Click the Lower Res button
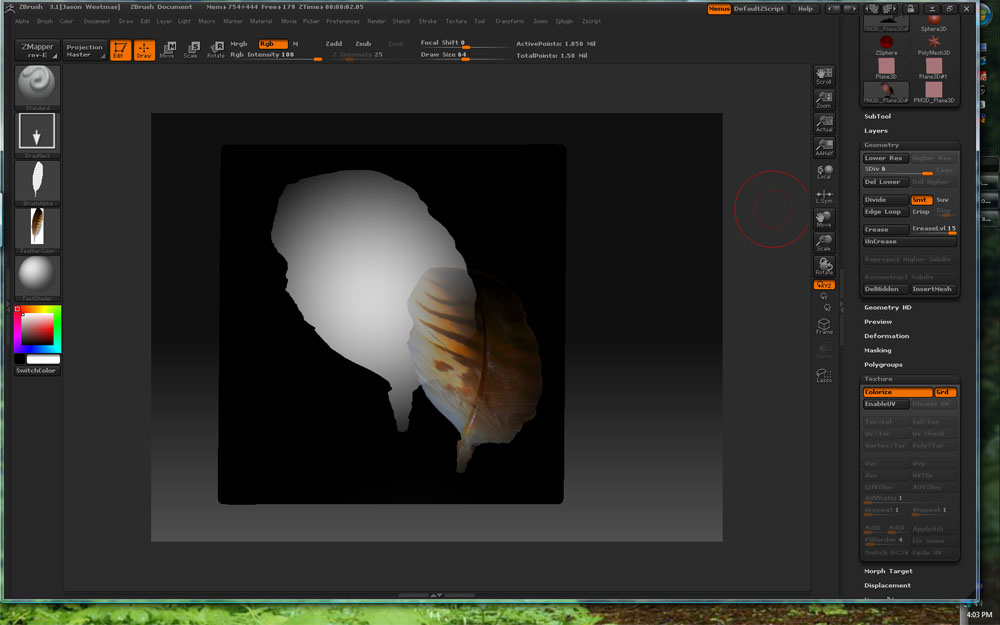The height and width of the screenshot is (625, 1000). click(885, 158)
